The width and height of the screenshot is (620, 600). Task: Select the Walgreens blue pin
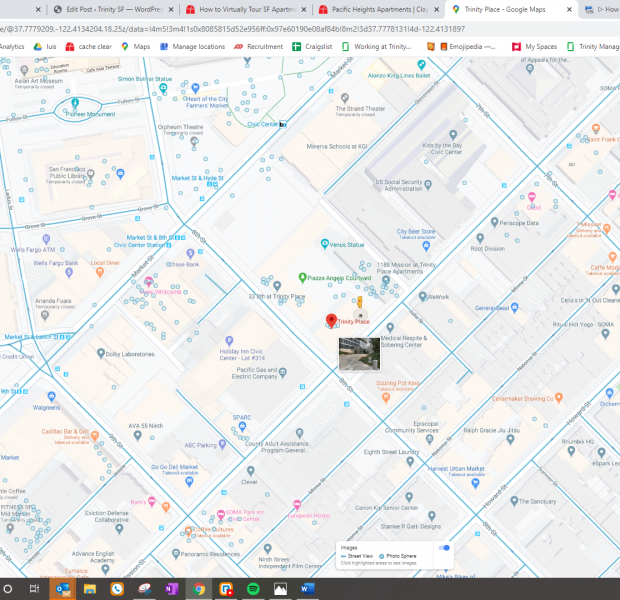(x=51, y=396)
